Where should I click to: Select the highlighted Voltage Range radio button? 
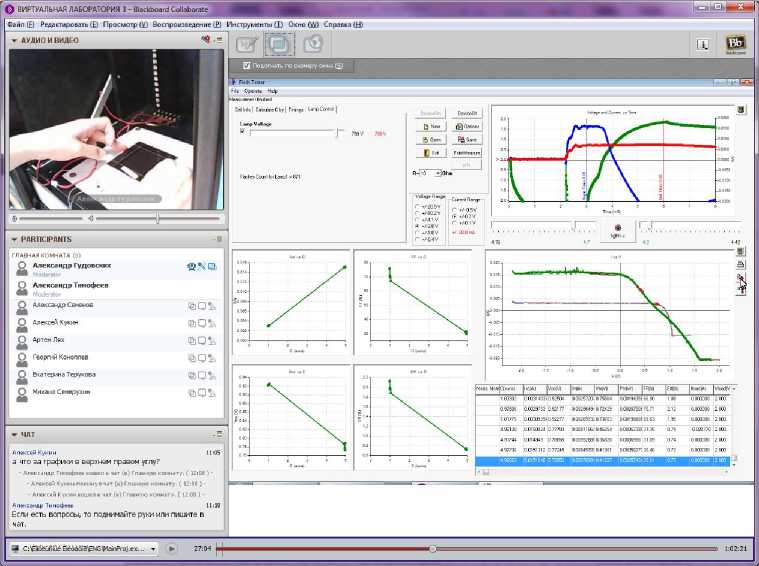click(418, 227)
